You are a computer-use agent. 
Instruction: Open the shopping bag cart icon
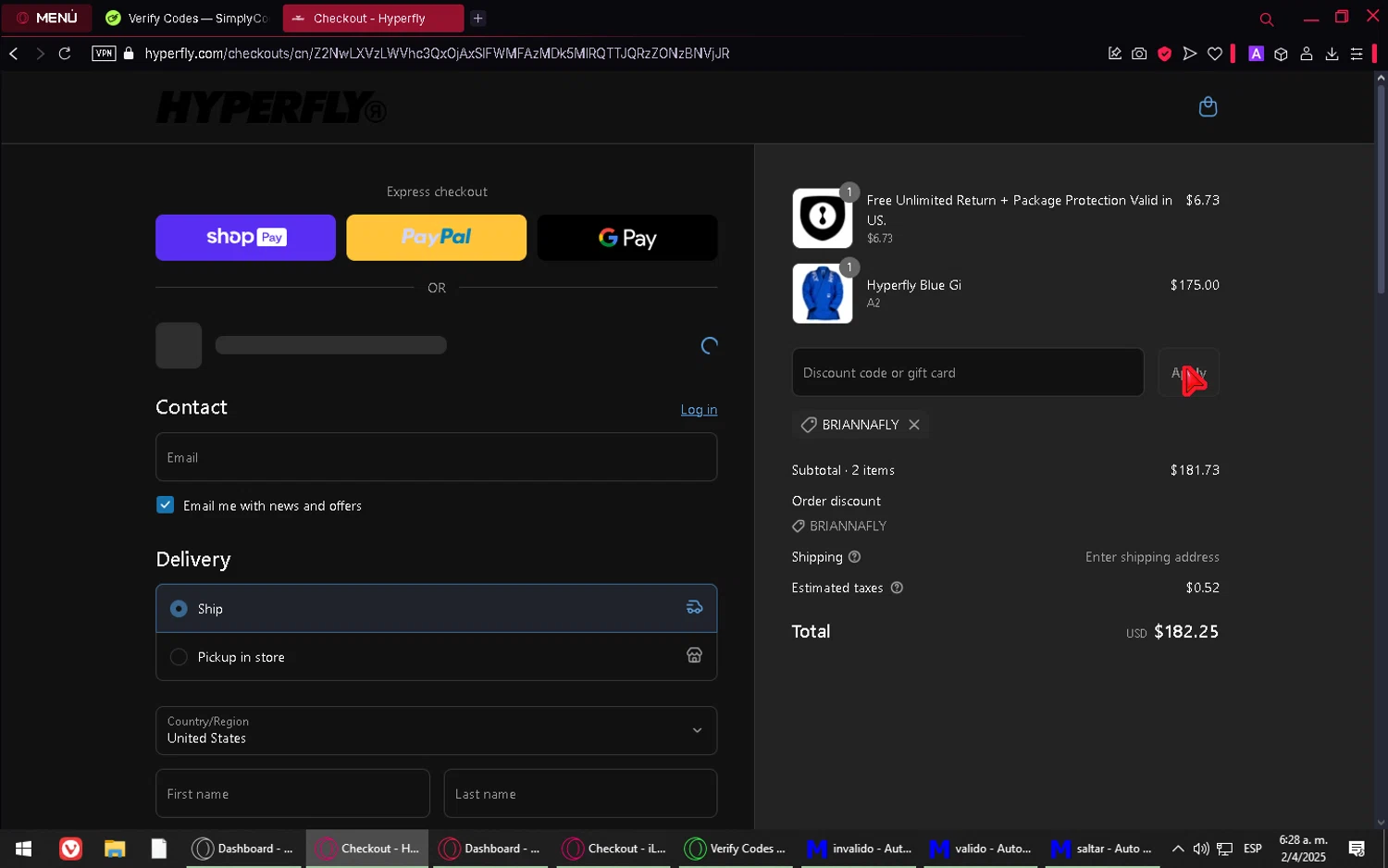pos(1208,107)
